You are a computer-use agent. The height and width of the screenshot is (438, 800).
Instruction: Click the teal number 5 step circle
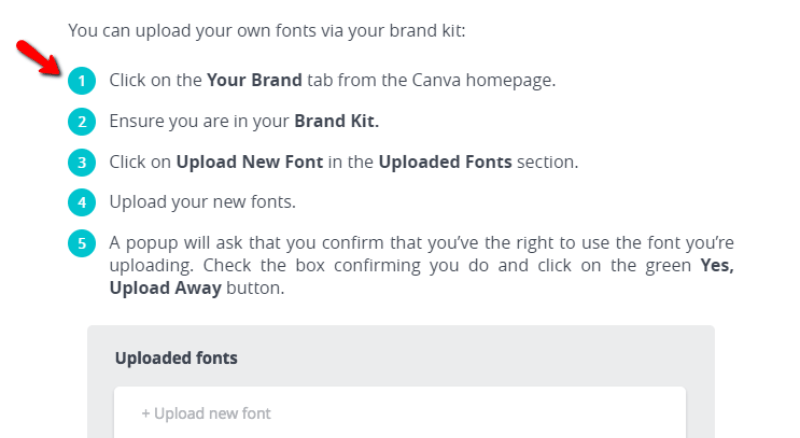81,244
